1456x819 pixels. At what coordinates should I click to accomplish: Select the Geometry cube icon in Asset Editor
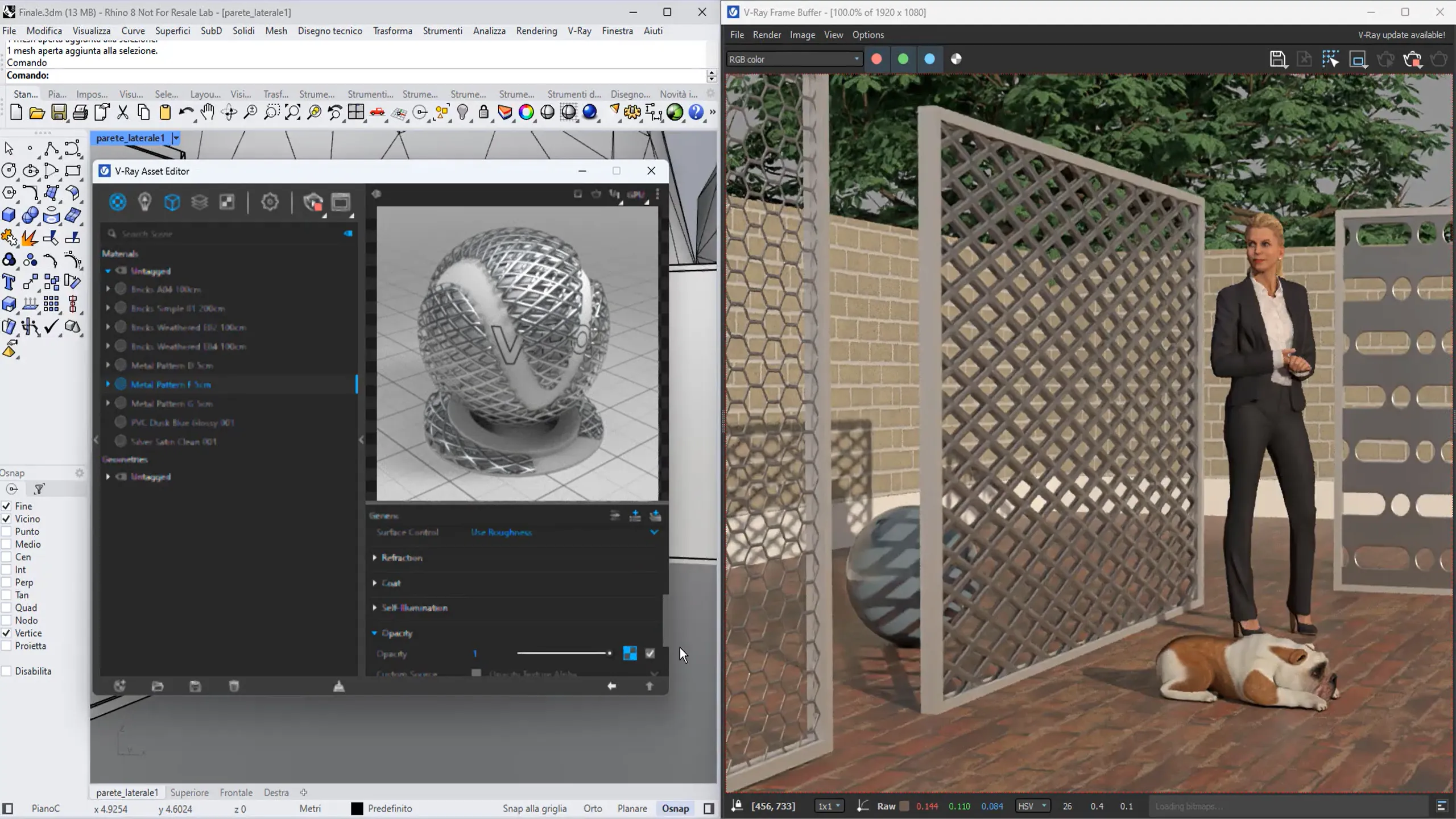pyautogui.click(x=172, y=202)
